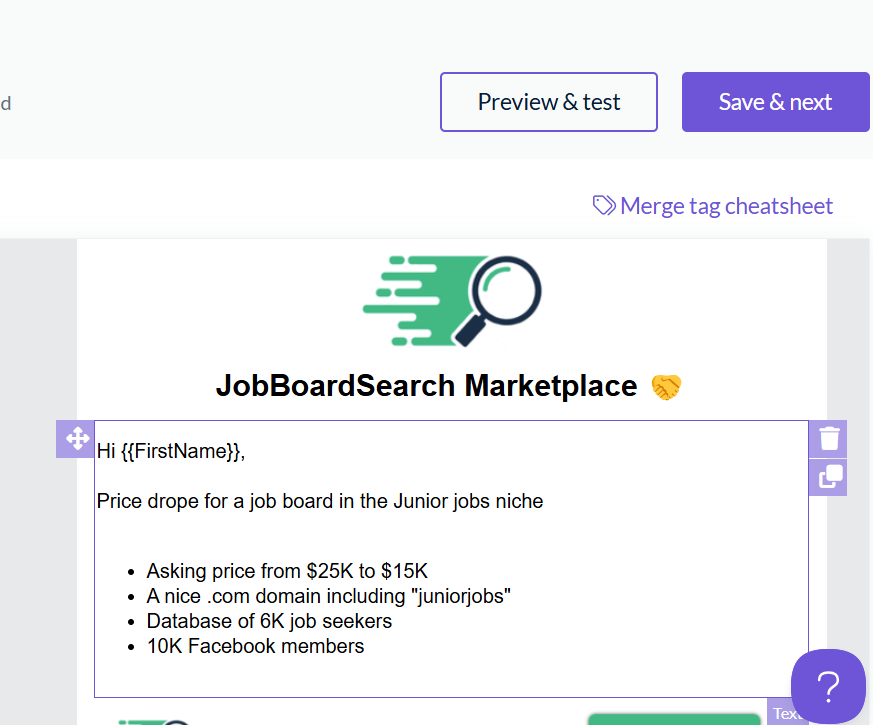This screenshot has height=725, width=873.
Task: Click the tag icon beside Merge tag cheatsheet
Action: point(604,205)
